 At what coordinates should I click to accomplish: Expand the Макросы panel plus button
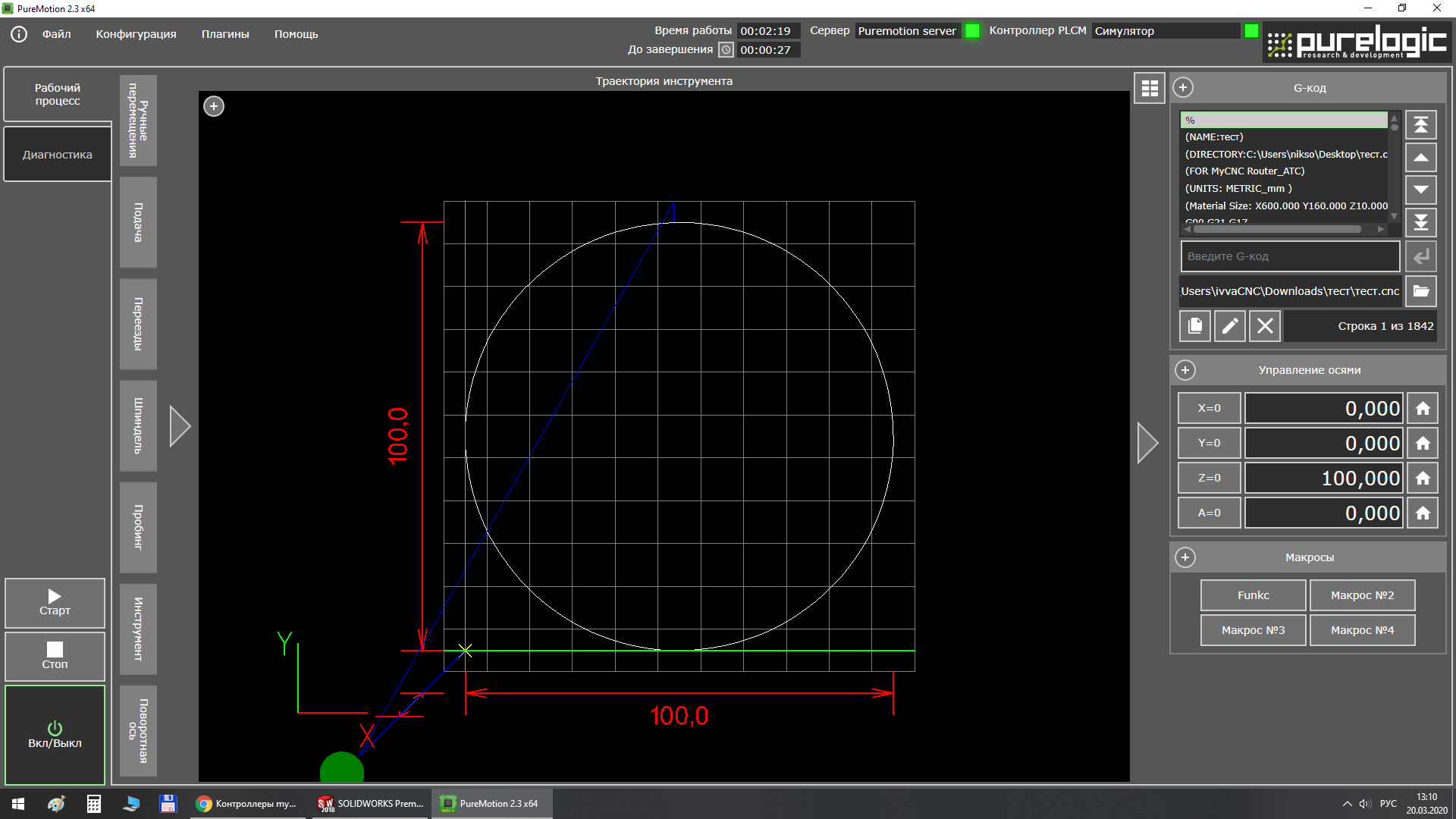(x=1185, y=557)
